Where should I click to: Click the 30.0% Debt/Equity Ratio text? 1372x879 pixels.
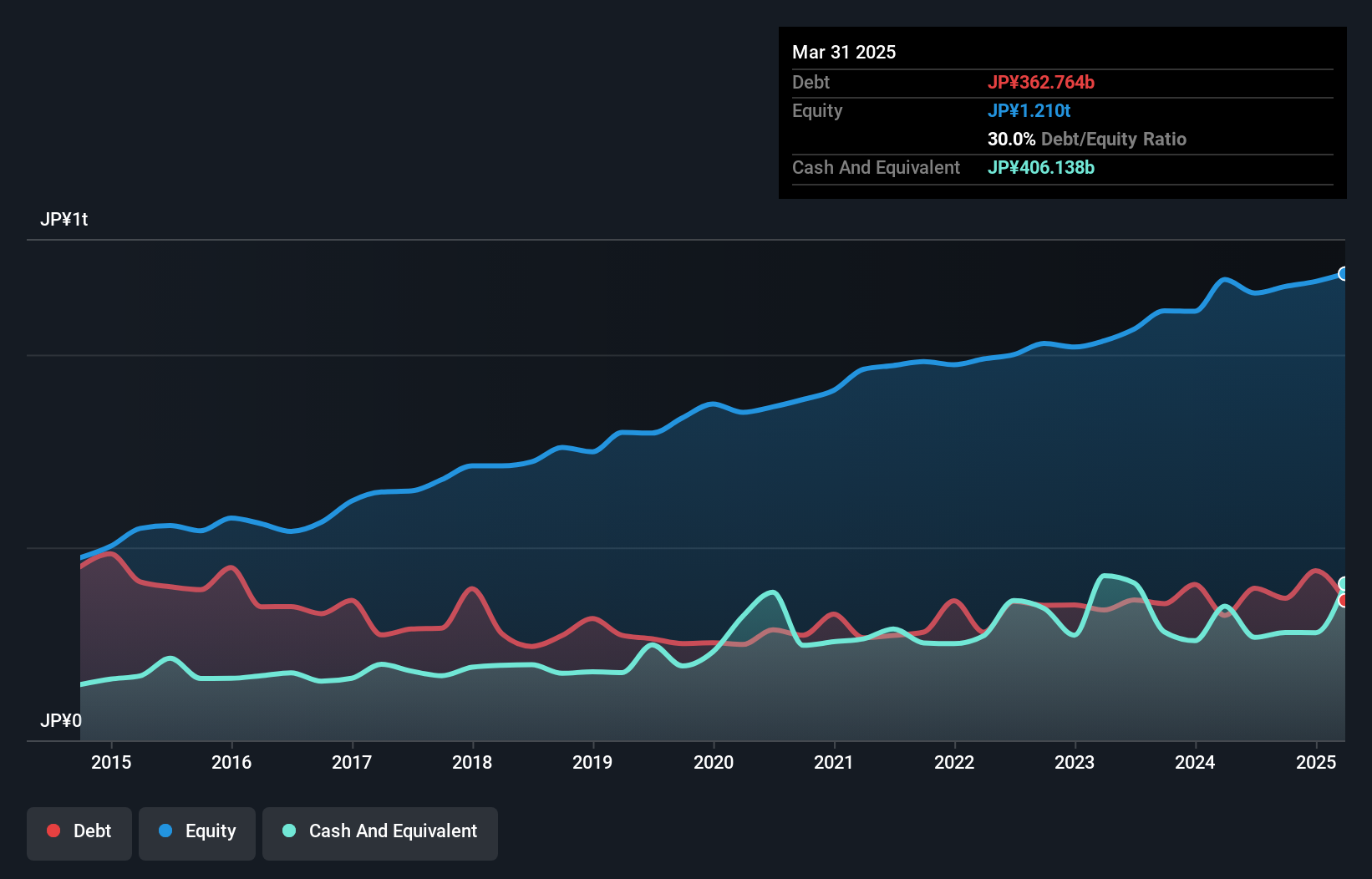coord(1086,140)
